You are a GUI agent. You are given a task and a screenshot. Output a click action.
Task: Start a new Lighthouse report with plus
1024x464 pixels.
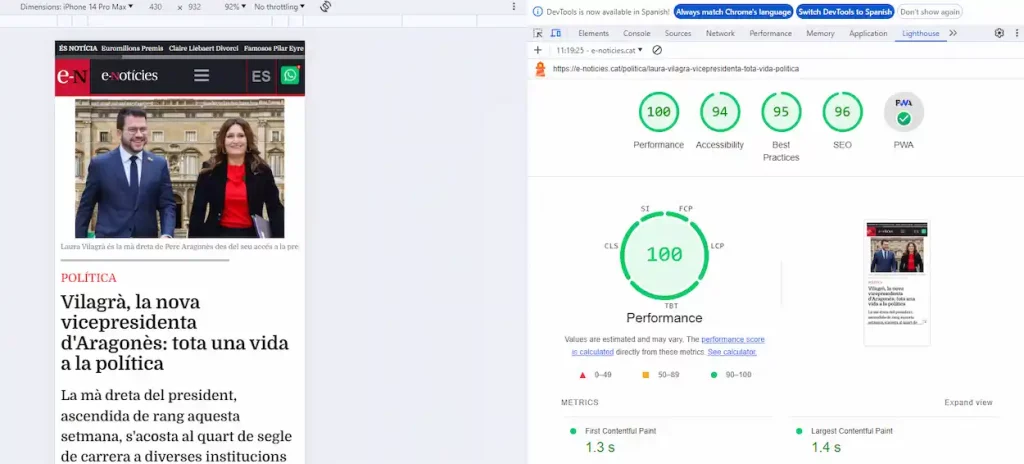pyautogui.click(x=538, y=50)
